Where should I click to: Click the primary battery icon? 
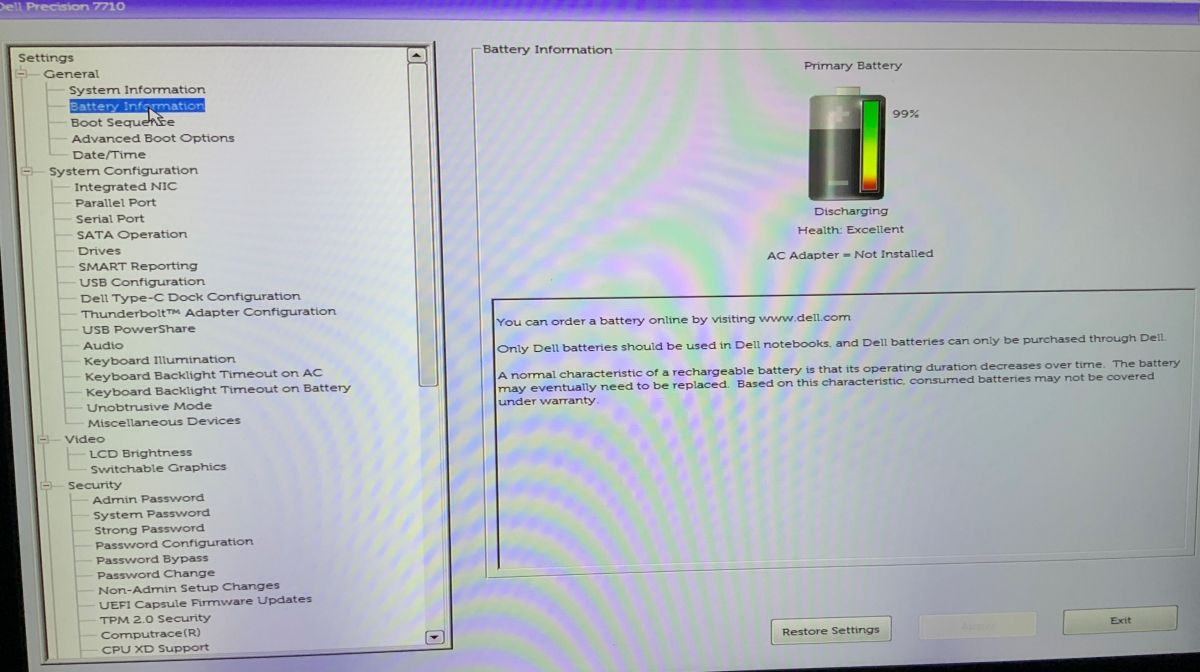[847, 142]
